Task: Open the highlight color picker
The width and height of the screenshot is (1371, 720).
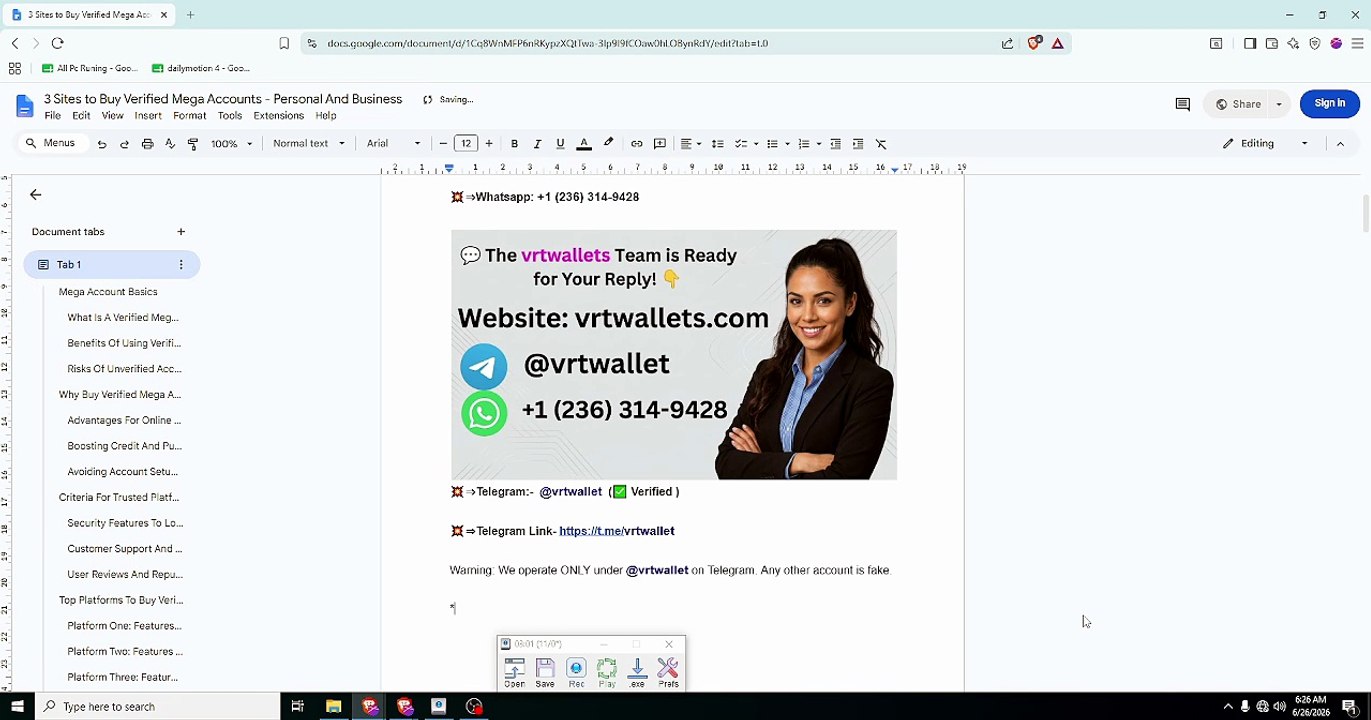Action: click(608, 144)
